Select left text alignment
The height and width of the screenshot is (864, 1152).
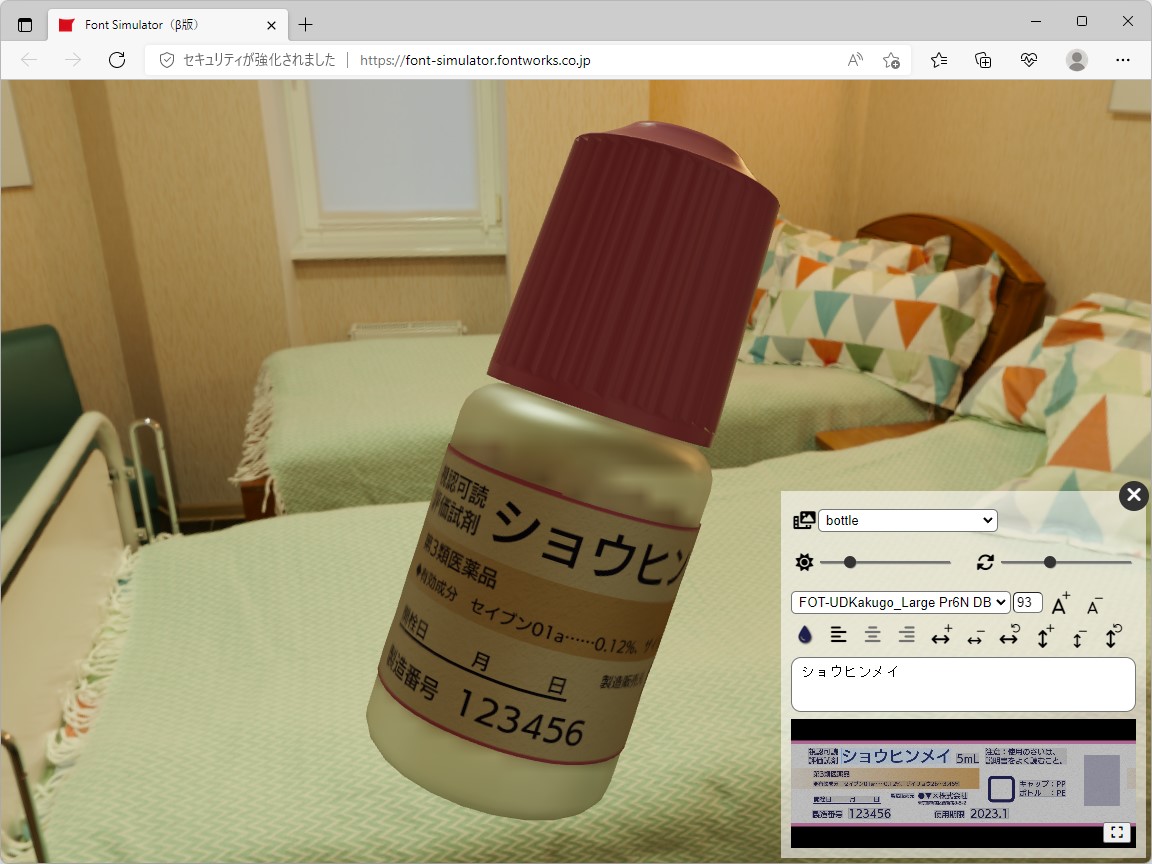pyautogui.click(x=838, y=635)
